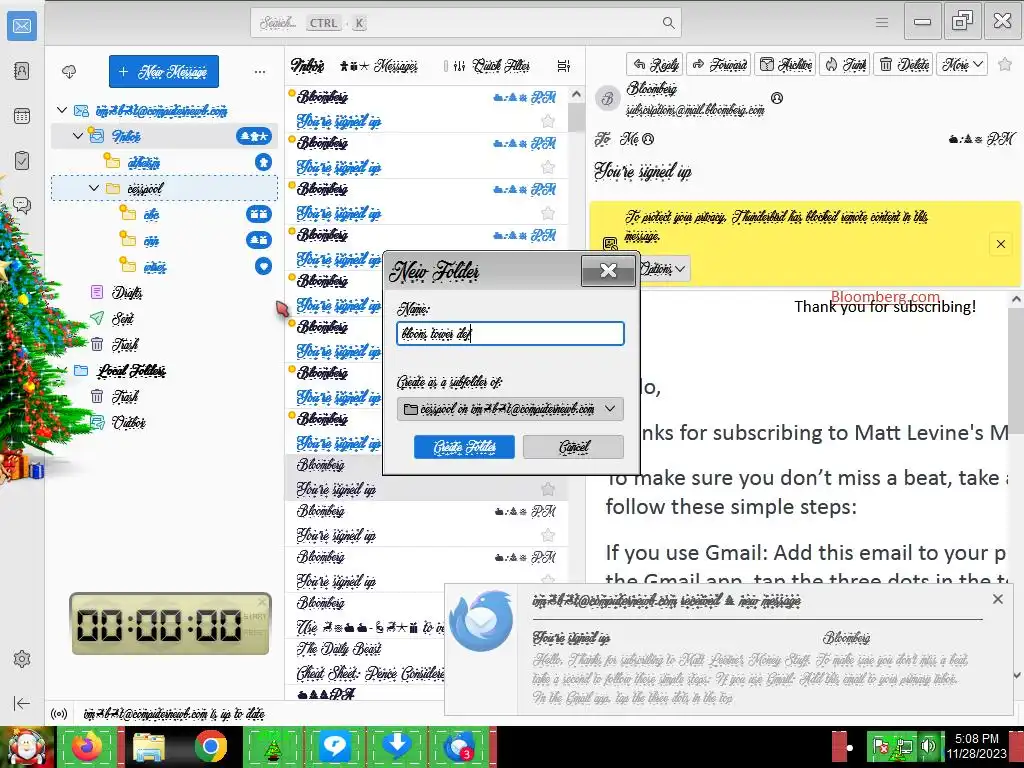Dismiss the new mail notification popup
Screen dimensions: 1024x768
(x=997, y=599)
